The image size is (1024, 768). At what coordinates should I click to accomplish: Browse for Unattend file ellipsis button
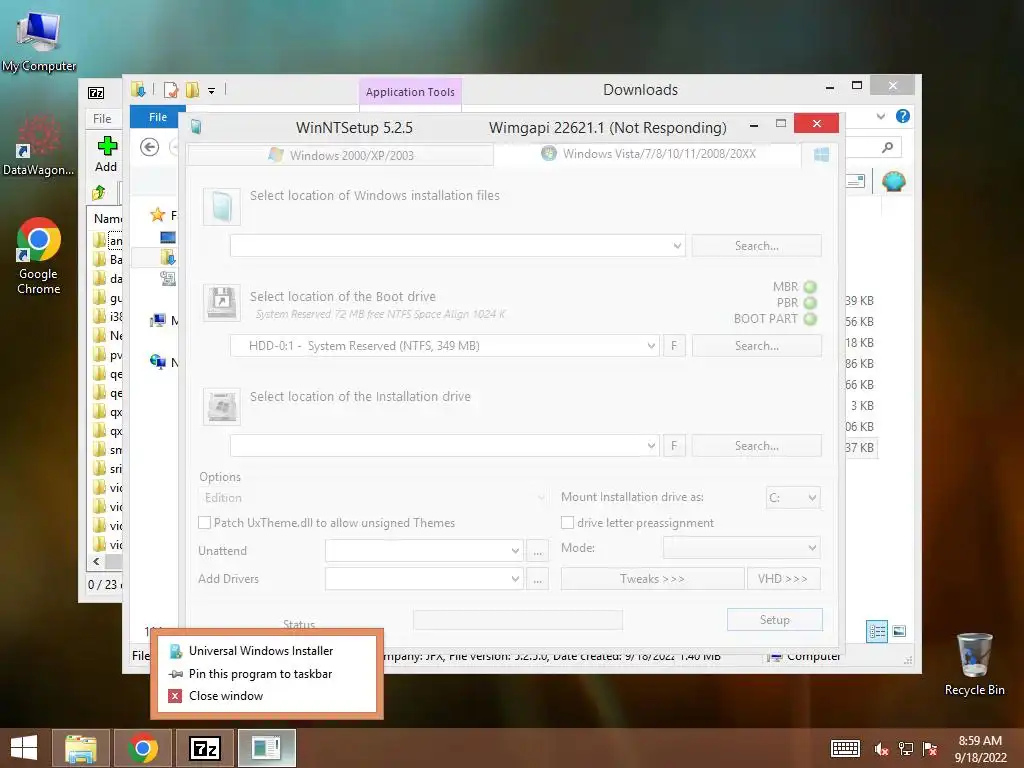[537, 551]
